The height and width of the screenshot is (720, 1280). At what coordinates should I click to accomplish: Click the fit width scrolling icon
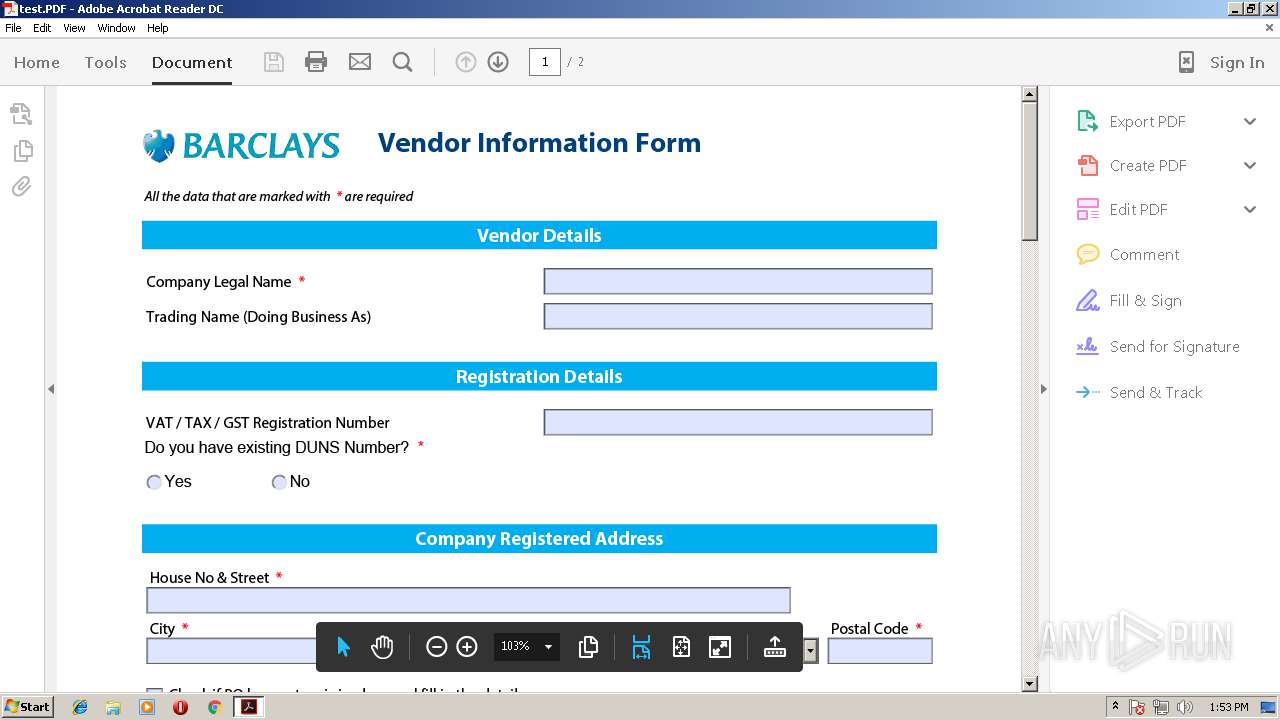(x=641, y=647)
